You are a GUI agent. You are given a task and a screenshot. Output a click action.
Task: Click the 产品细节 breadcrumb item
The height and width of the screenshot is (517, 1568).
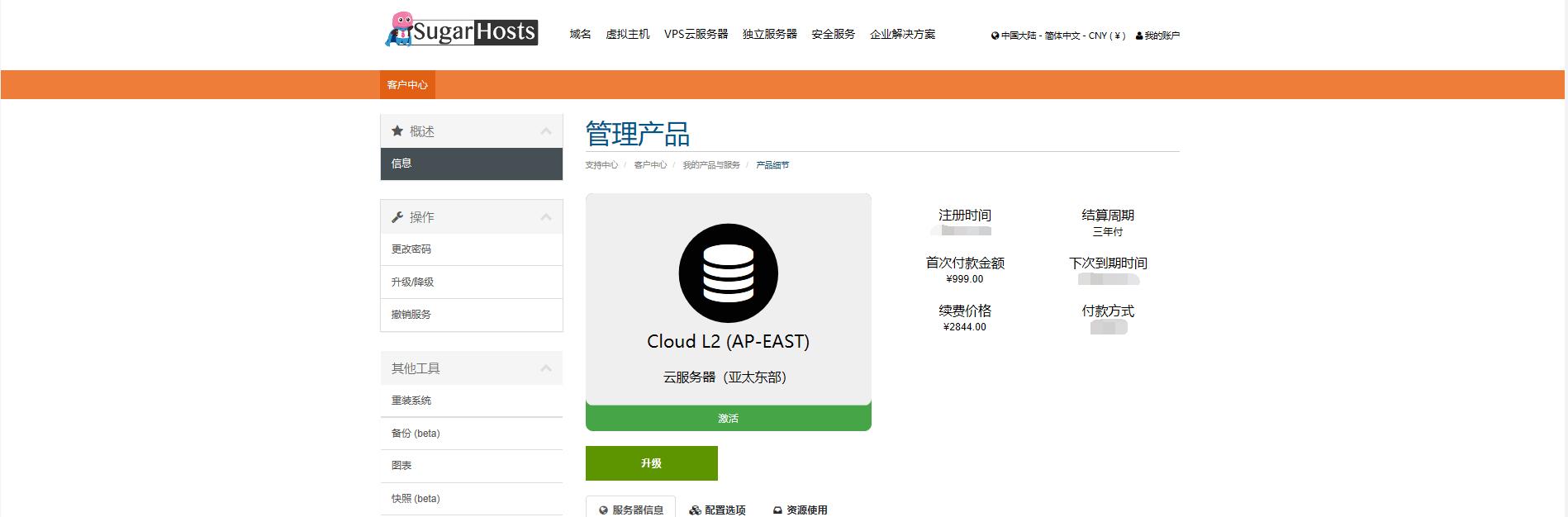coord(772,165)
